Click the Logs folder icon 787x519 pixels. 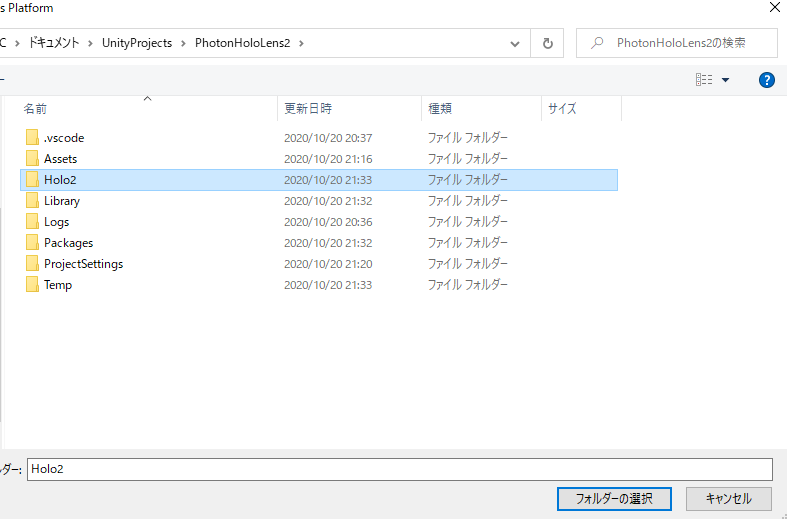[x=32, y=222]
